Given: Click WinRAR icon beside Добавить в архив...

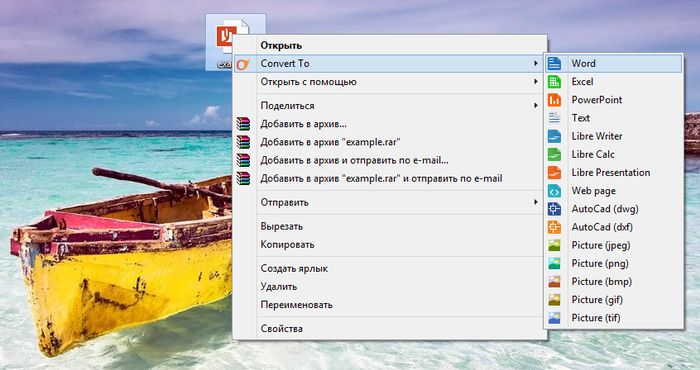Looking at the screenshot, I should [x=243, y=124].
